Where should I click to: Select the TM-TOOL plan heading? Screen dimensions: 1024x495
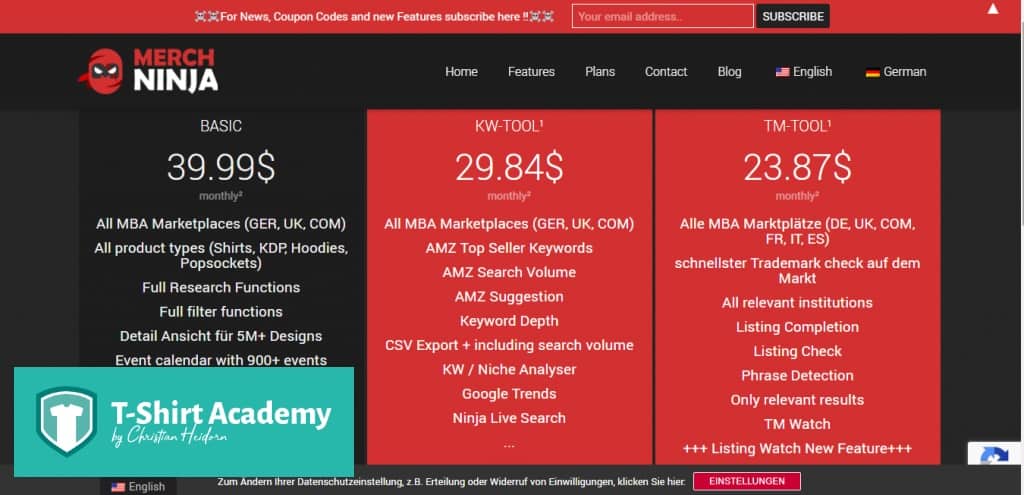pyautogui.click(x=797, y=126)
